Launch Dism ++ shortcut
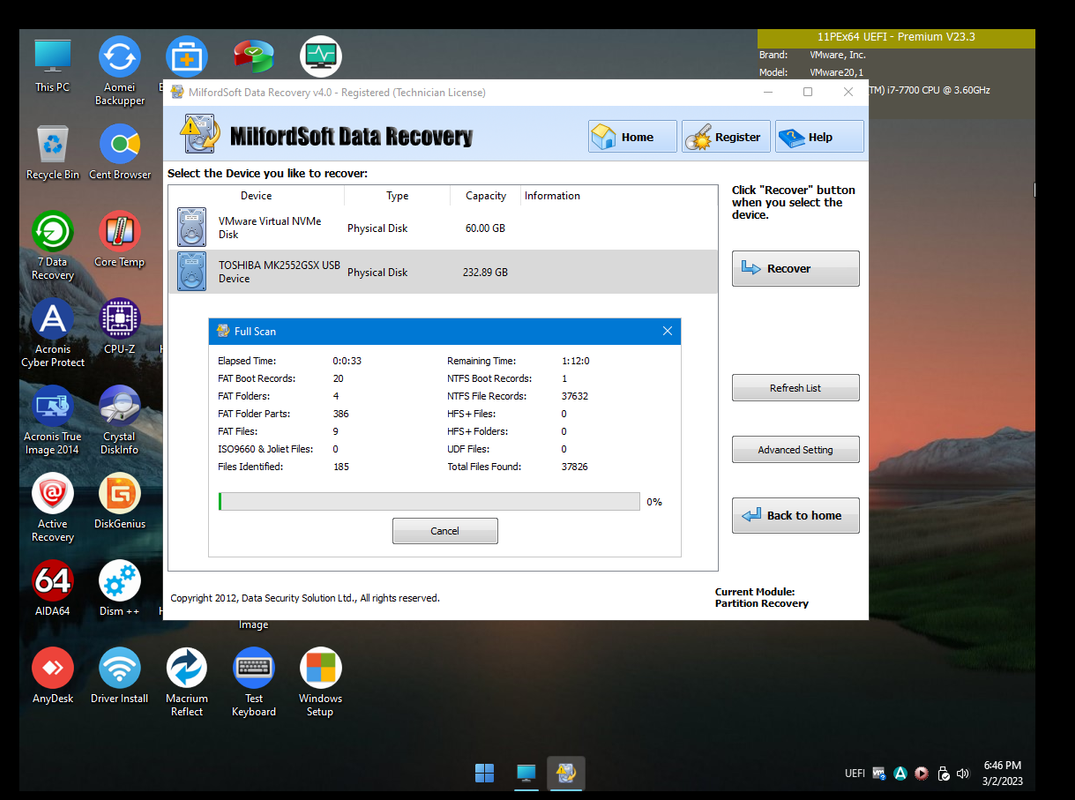The image size is (1075, 800). point(119,589)
